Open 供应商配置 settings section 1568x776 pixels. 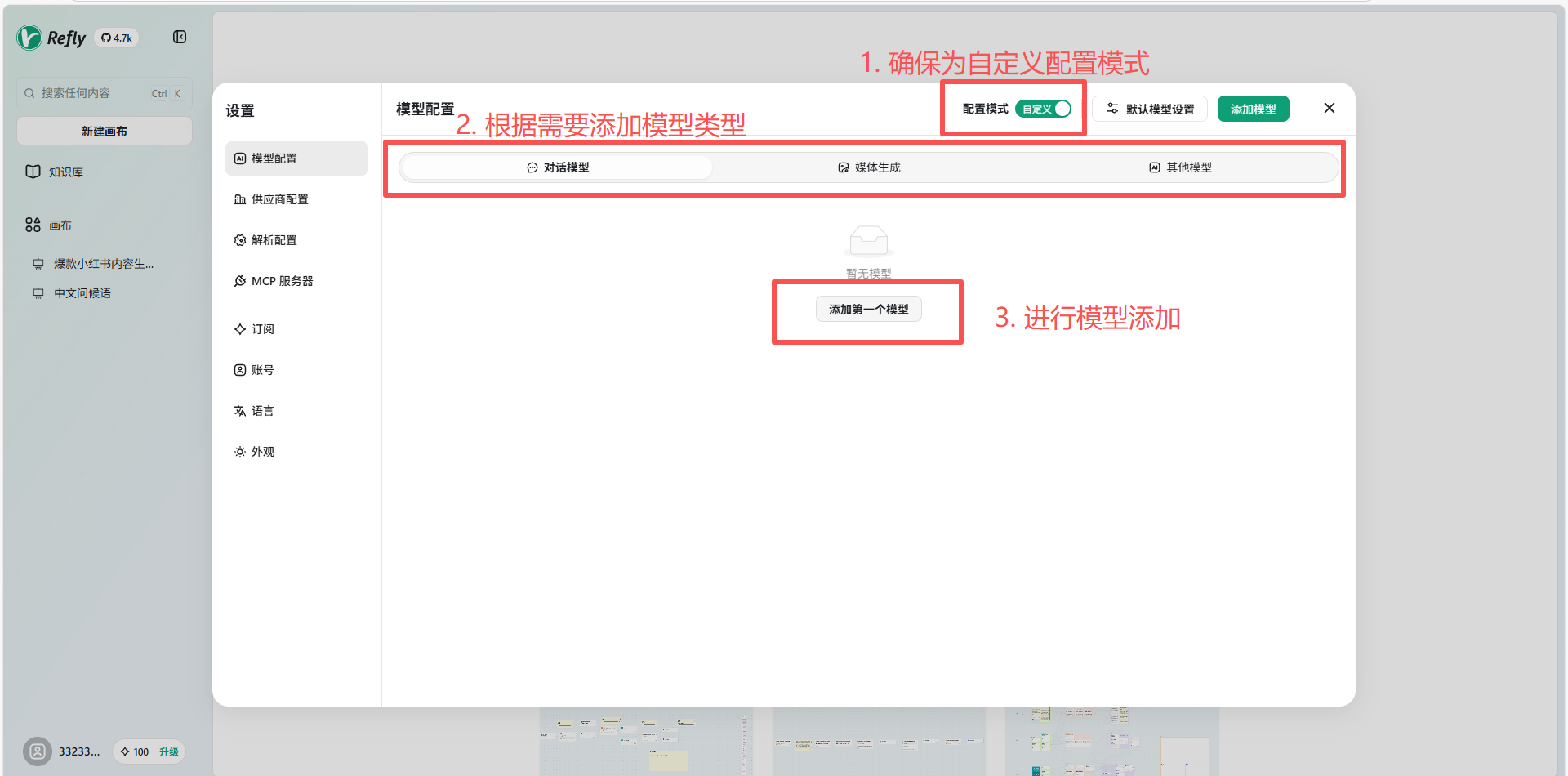point(279,199)
